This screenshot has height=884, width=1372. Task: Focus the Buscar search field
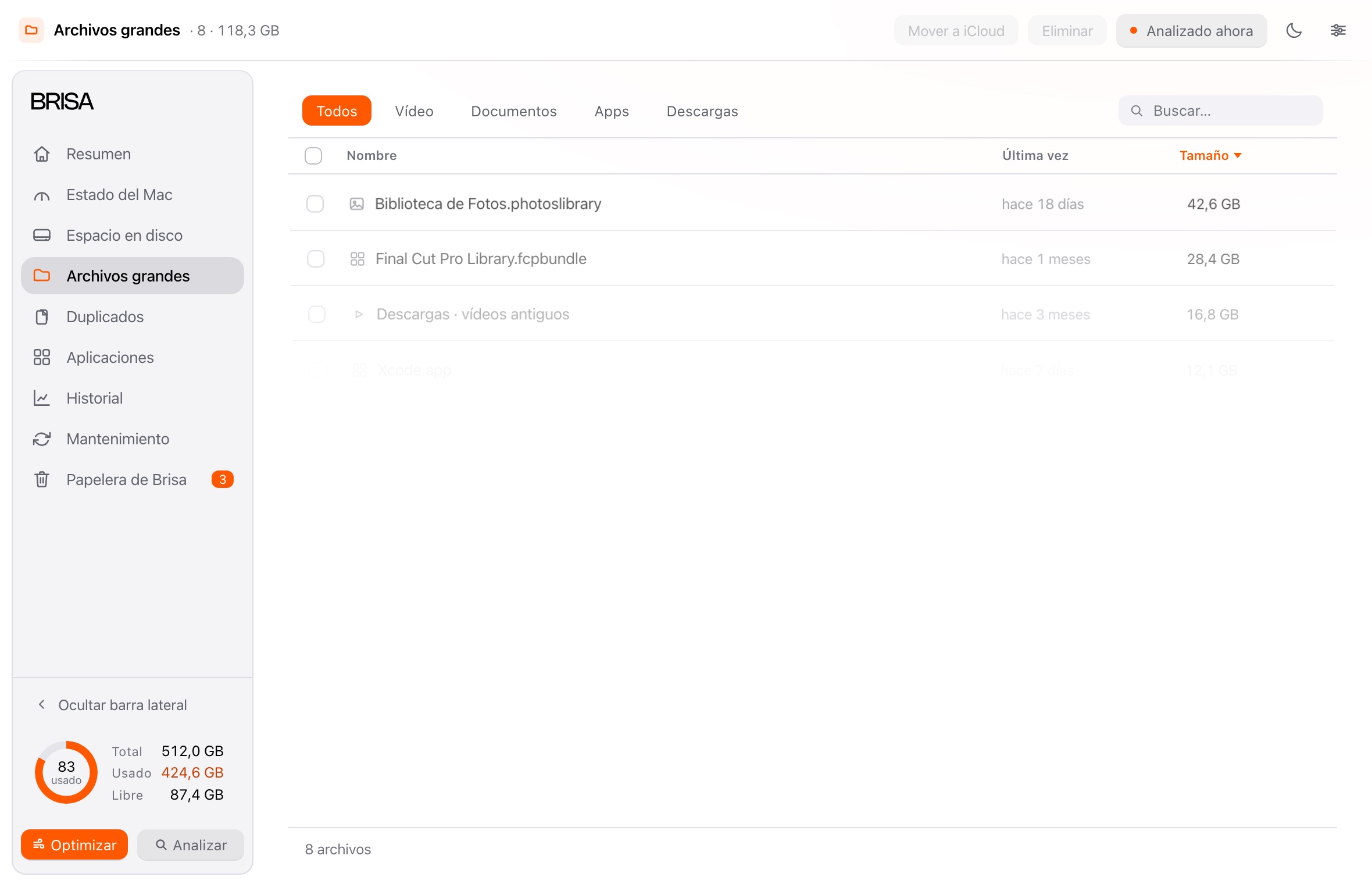pos(1220,110)
